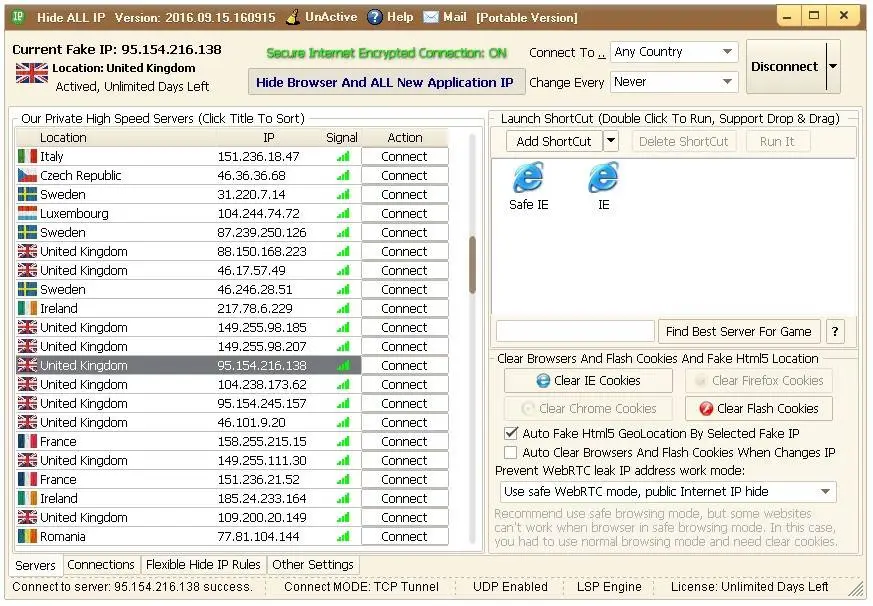Connect to Czech Republic server 46.36.36.68
This screenshot has height=606, width=873.
click(405, 175)
